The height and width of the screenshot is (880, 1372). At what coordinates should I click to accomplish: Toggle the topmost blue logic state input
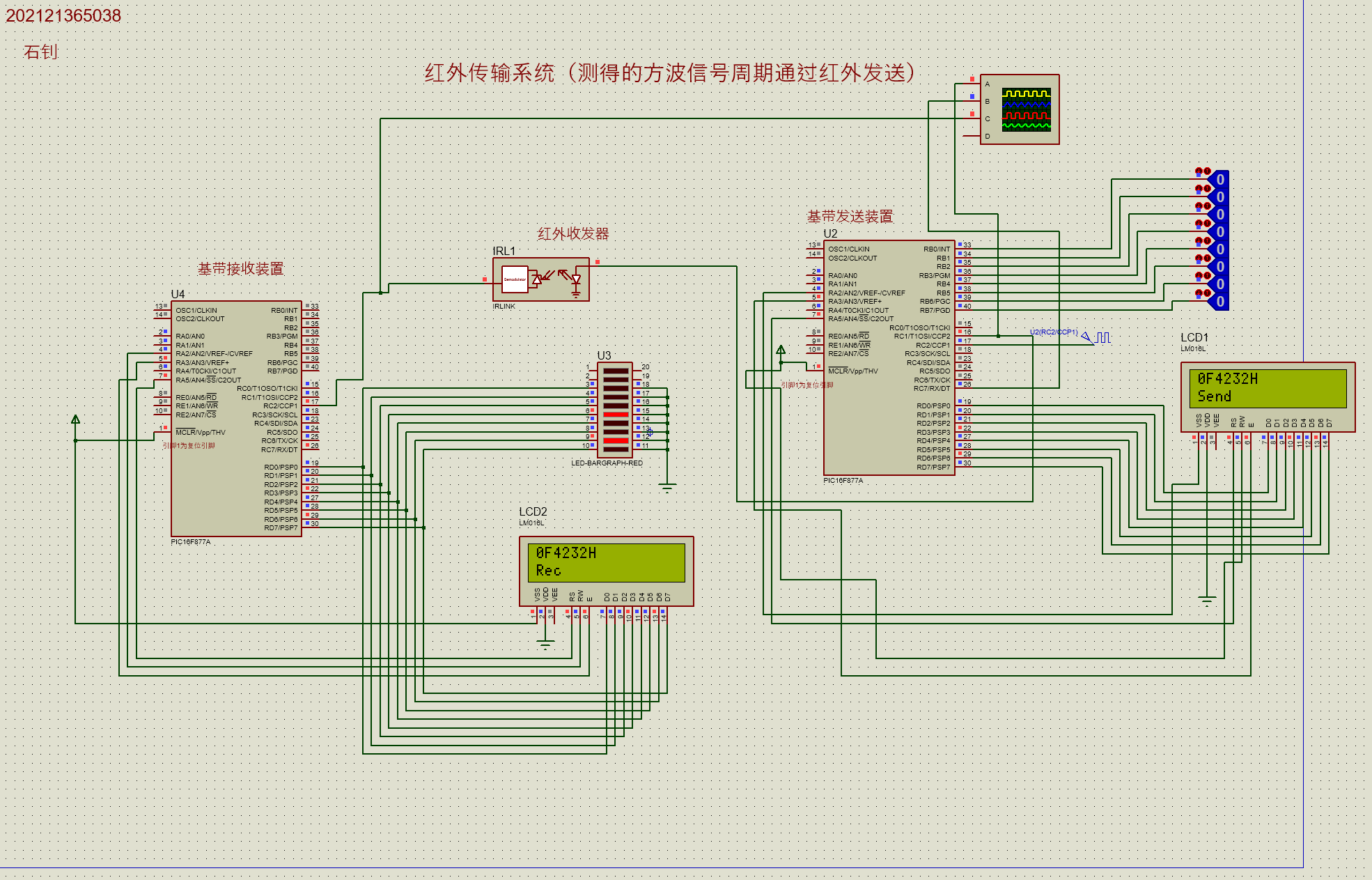1219,180
